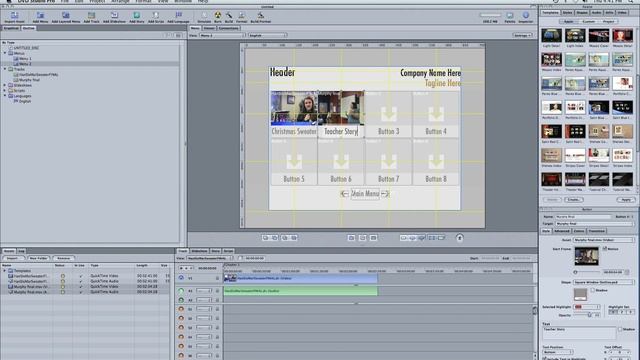Click the Button 3 drop zone arrow

click(x=389, y=114)
